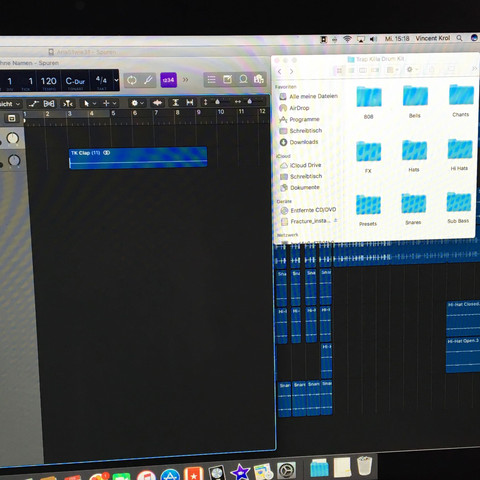
Task: Show the Apple Loops browser
Action: [243, 79]
